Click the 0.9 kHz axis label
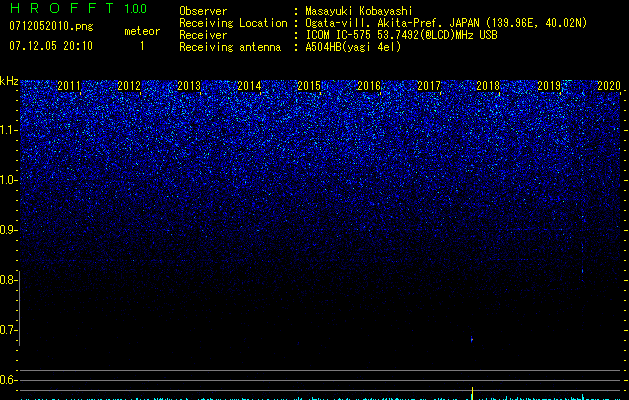 tap(8, 230)
